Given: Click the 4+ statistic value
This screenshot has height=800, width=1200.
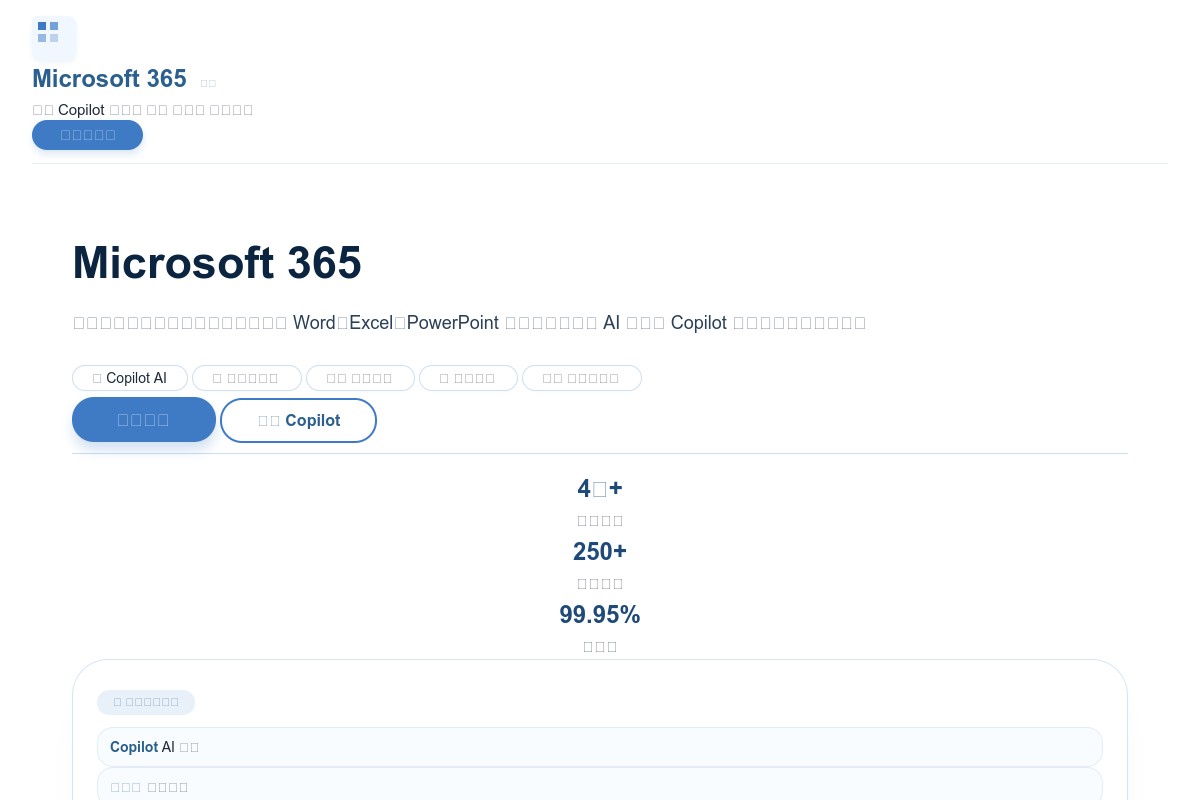Looking at the screenshot, I should tap(600, 489).
